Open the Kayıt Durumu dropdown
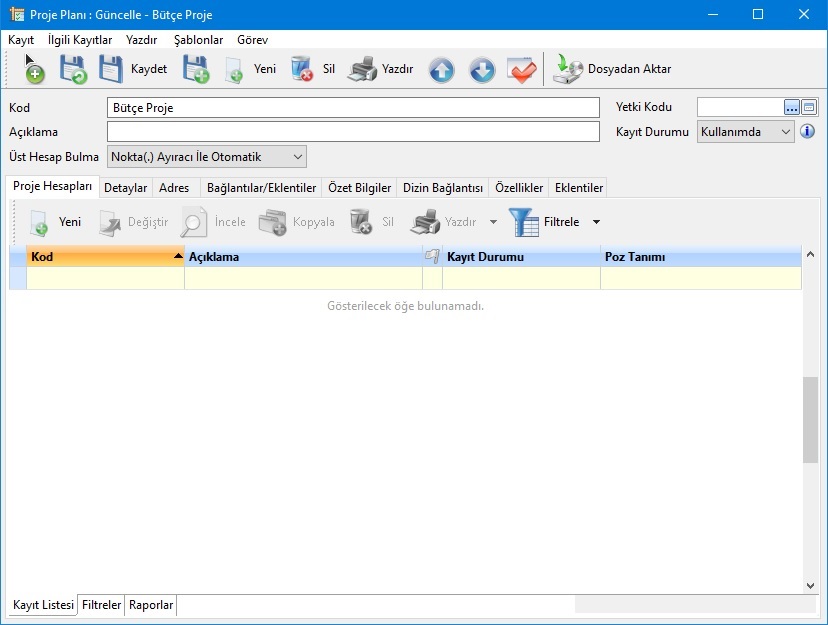Image resolution: width=828 pixels, height=625 pixels. coord(785,132)
